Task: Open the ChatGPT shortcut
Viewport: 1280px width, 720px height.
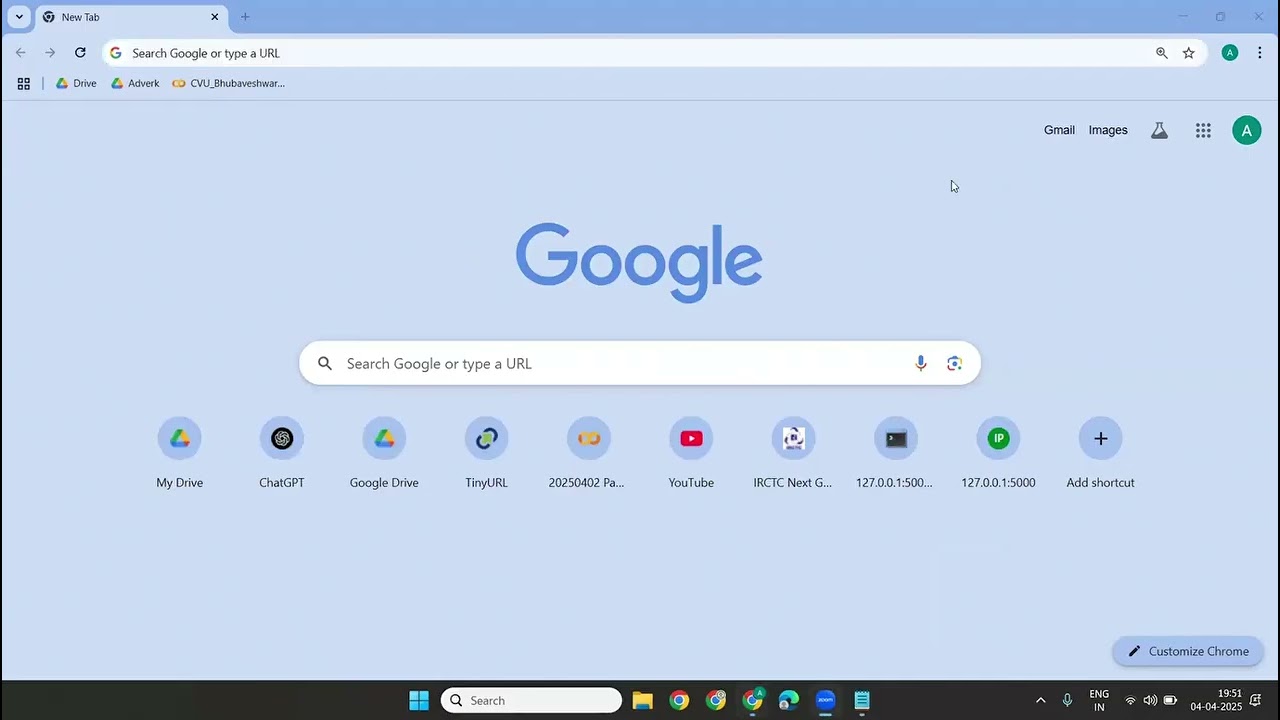Action: click(282, 453)
